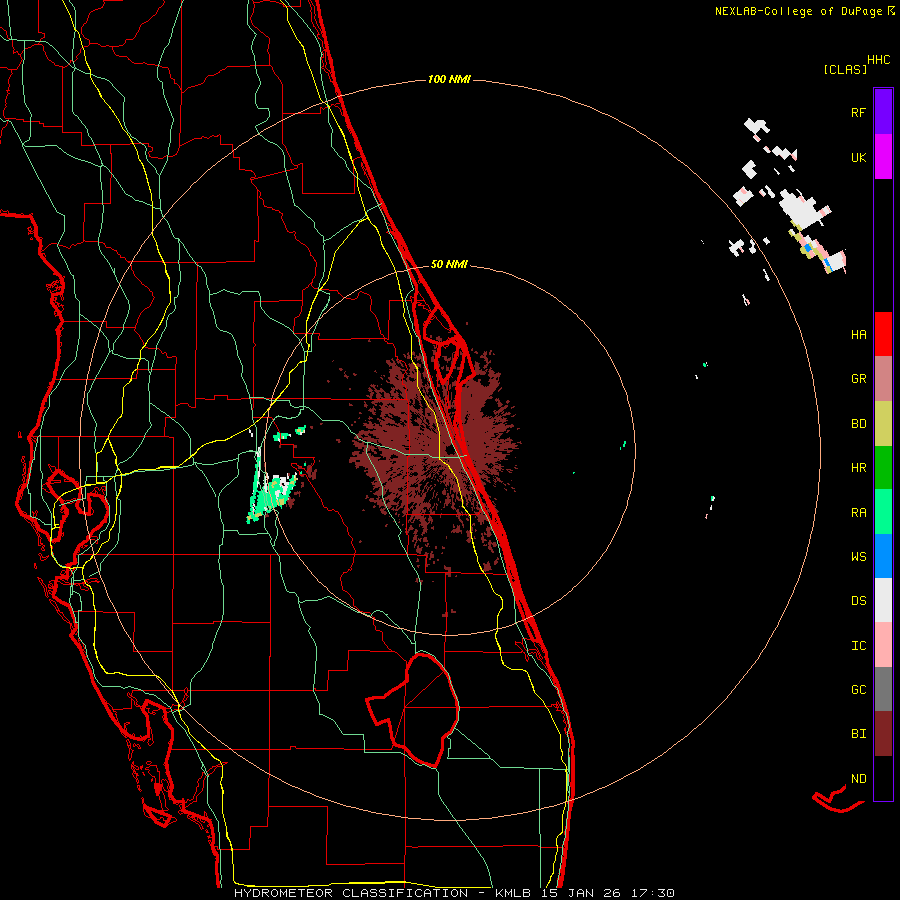This screenshot has height=900, width=900.
Task: Click the large white dry snow echo offshore
Action: point(802,209)
